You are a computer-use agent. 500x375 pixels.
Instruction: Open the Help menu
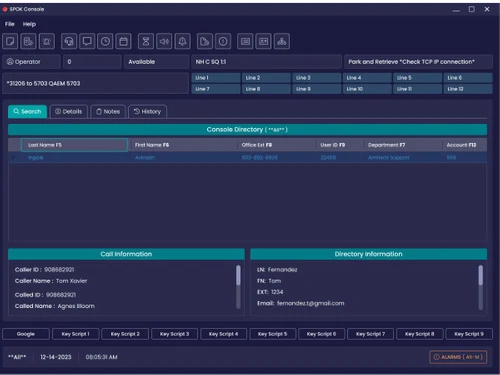point(29,24)
